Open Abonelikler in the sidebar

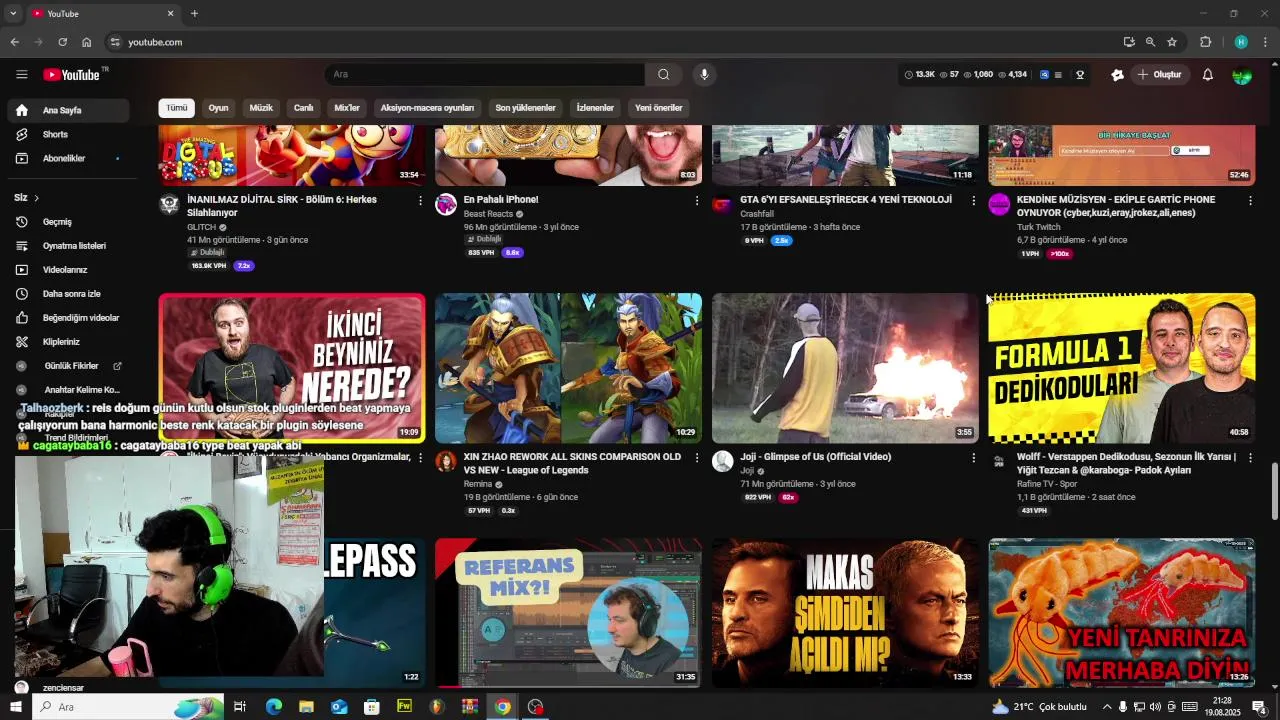click(x=68, y=158)
